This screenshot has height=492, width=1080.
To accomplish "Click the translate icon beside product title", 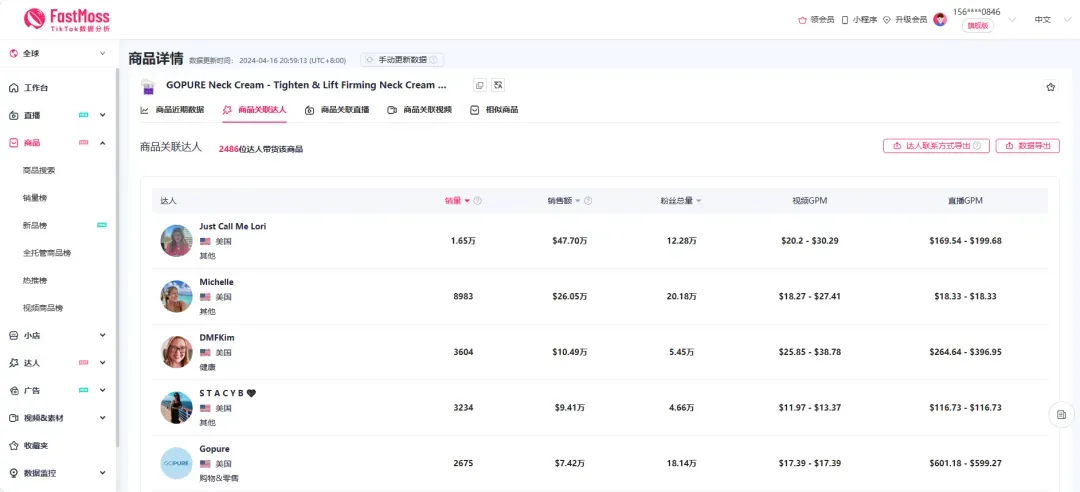I will click(x=499, y=86).
